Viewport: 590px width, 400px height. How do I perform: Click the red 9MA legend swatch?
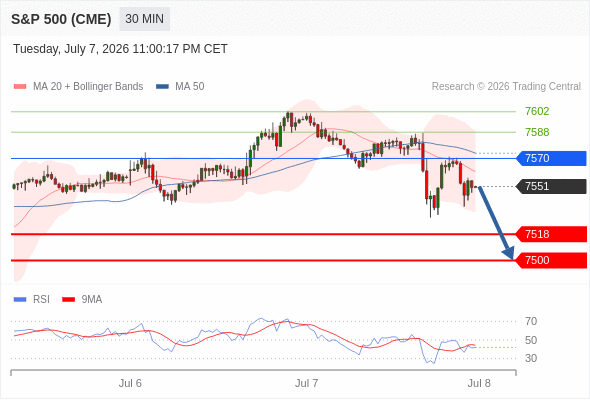[x=68, y=300]
